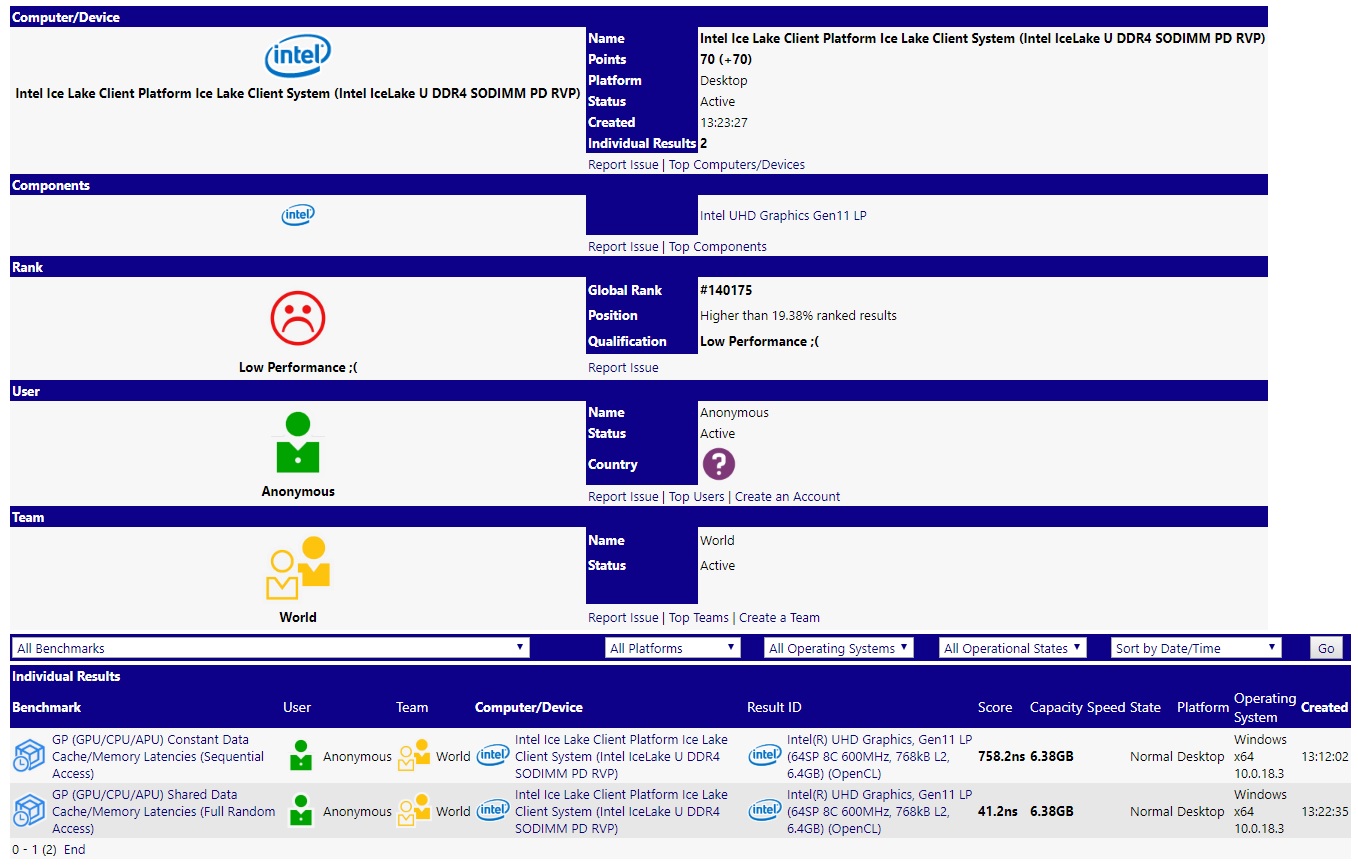Click the Benchmark column header

[47, 708]
